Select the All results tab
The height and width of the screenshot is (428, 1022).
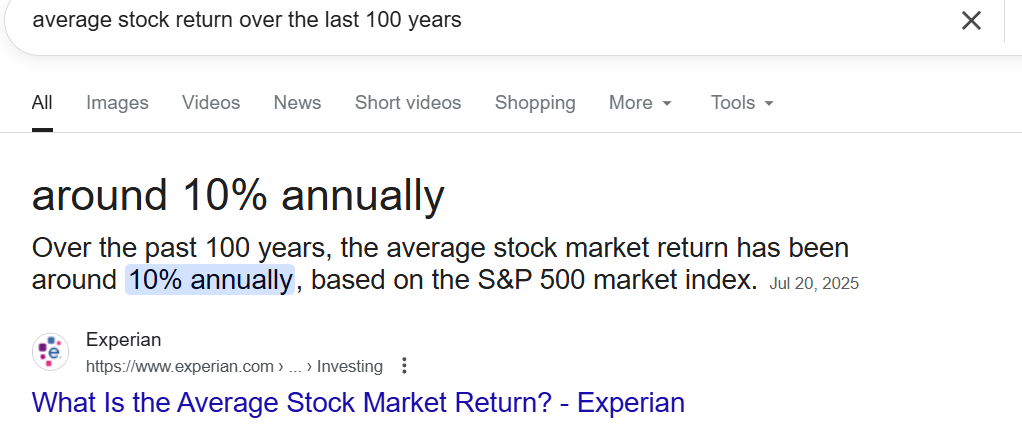42,102
